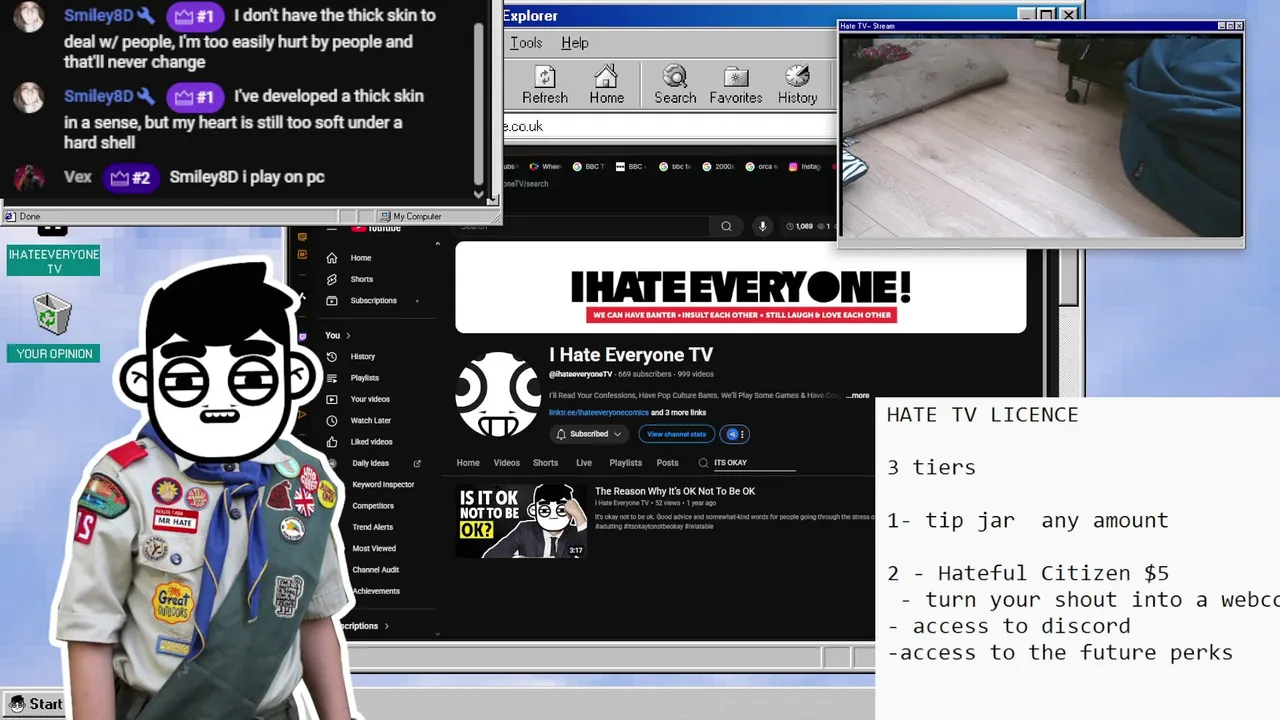Open 'The Reason Why It's OK Not To Be OK' title
The image size is (1280, 720).
(x=675, y=491)
